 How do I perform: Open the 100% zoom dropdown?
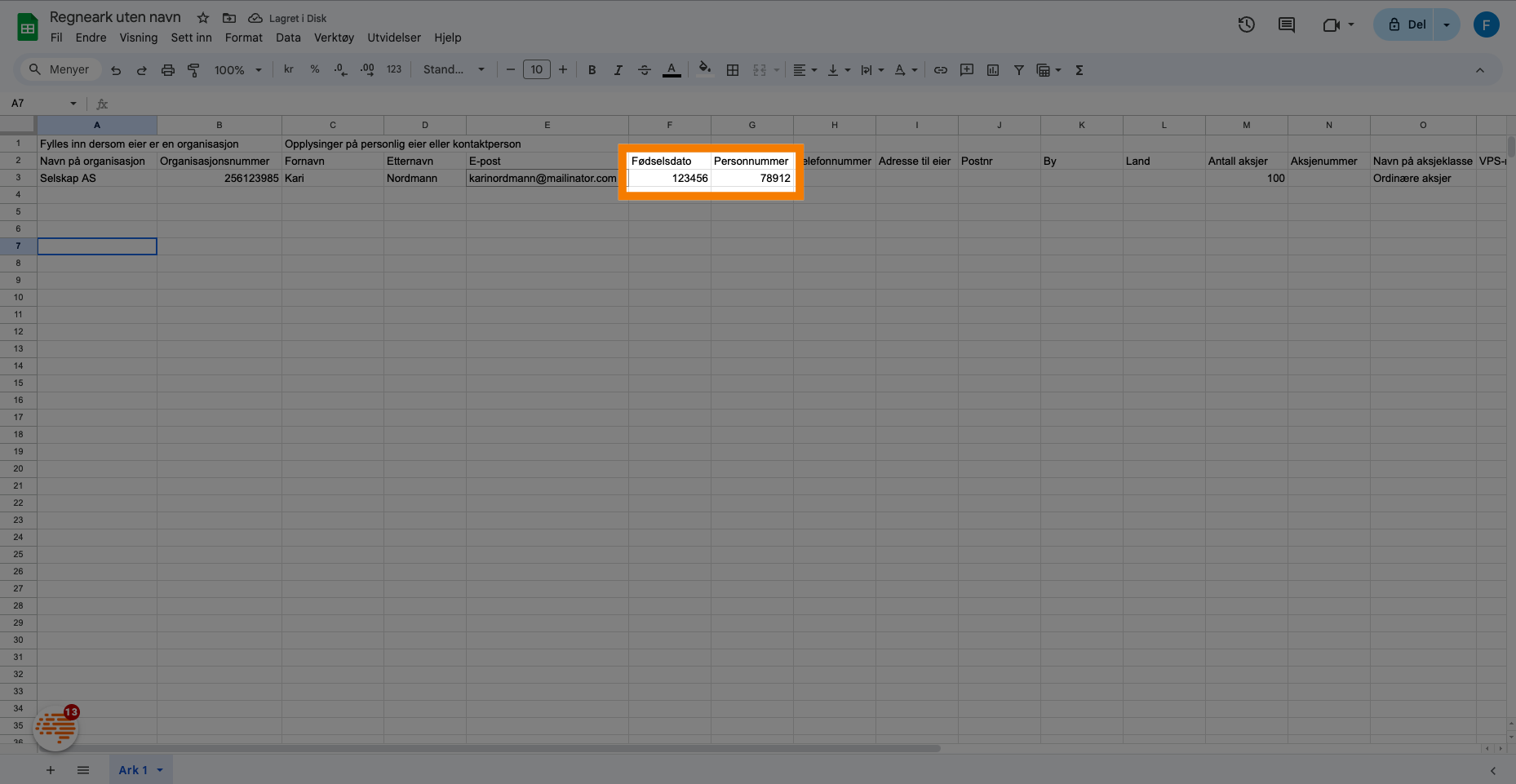pos(238,70)
